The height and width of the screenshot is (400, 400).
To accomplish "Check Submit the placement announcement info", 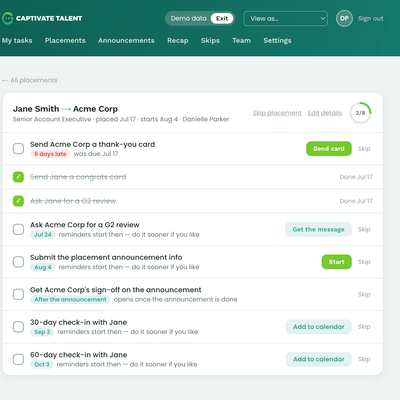I will (x=18, y=262).
